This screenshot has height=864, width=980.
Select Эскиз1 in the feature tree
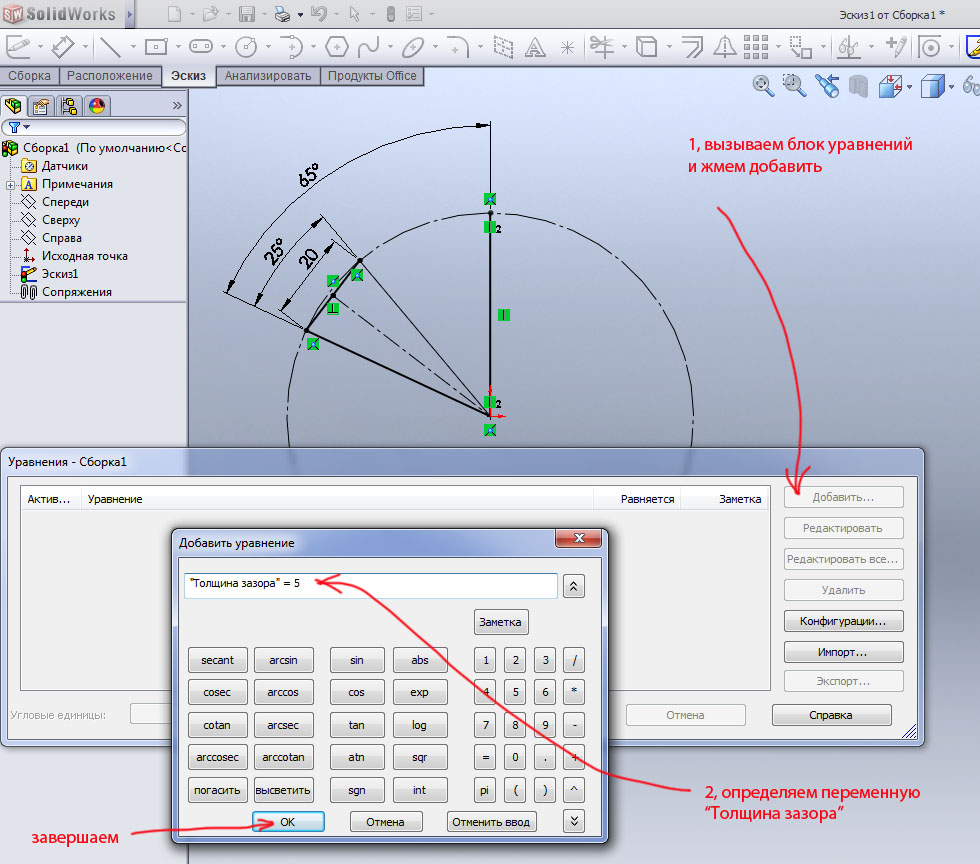pos(59,274)
